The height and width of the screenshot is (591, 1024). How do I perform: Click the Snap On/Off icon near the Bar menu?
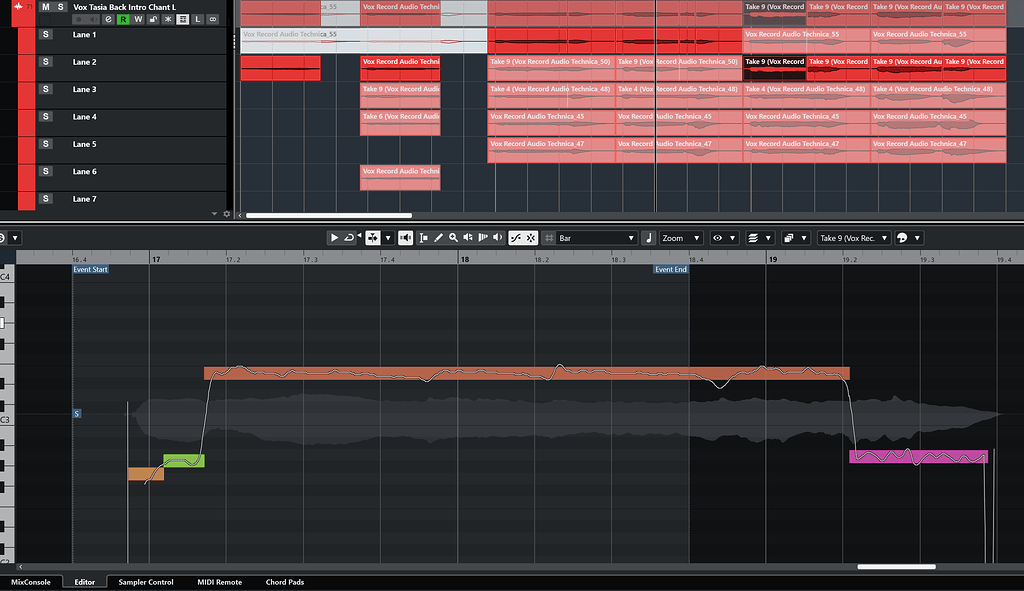pos(548,238)
